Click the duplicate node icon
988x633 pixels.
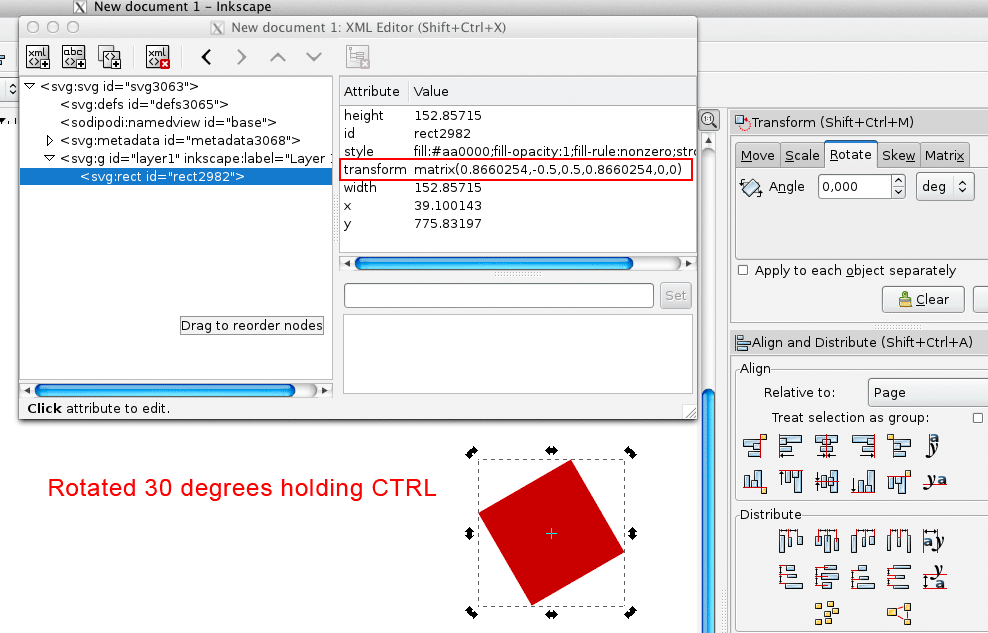pyautogui.click(x=109, y=56)
